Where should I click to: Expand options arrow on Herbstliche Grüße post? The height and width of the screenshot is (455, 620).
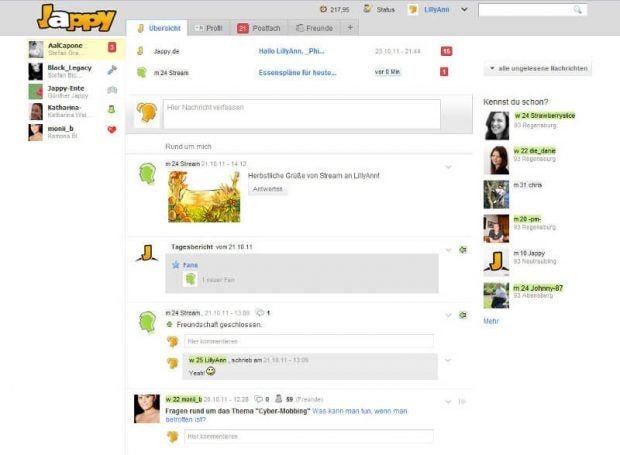[448, 166]
